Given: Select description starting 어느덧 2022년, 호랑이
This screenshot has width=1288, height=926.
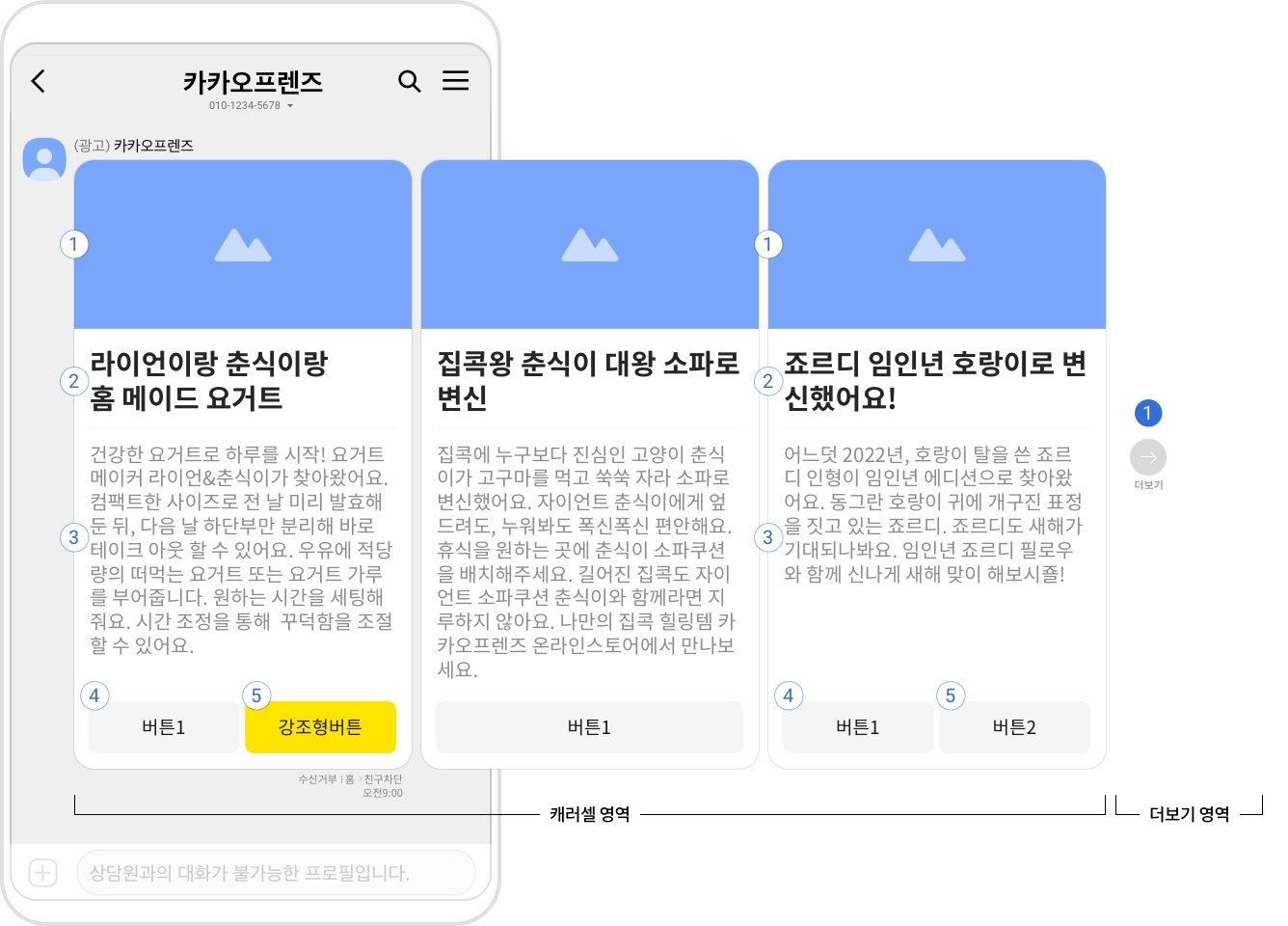Looking at the screenshot, I should (933, 514).
